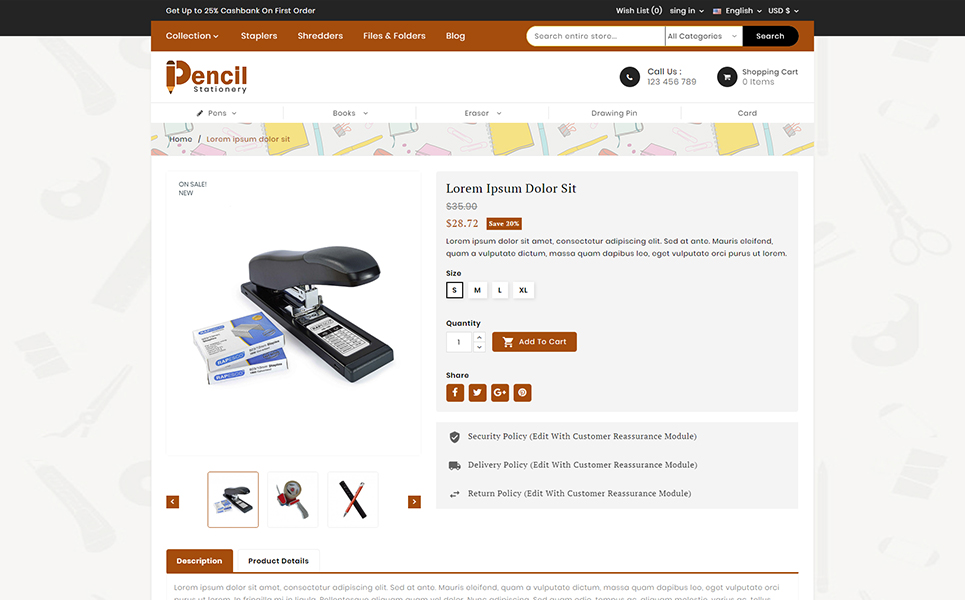Increase quantity with up arrow

(x=479, y=337)
